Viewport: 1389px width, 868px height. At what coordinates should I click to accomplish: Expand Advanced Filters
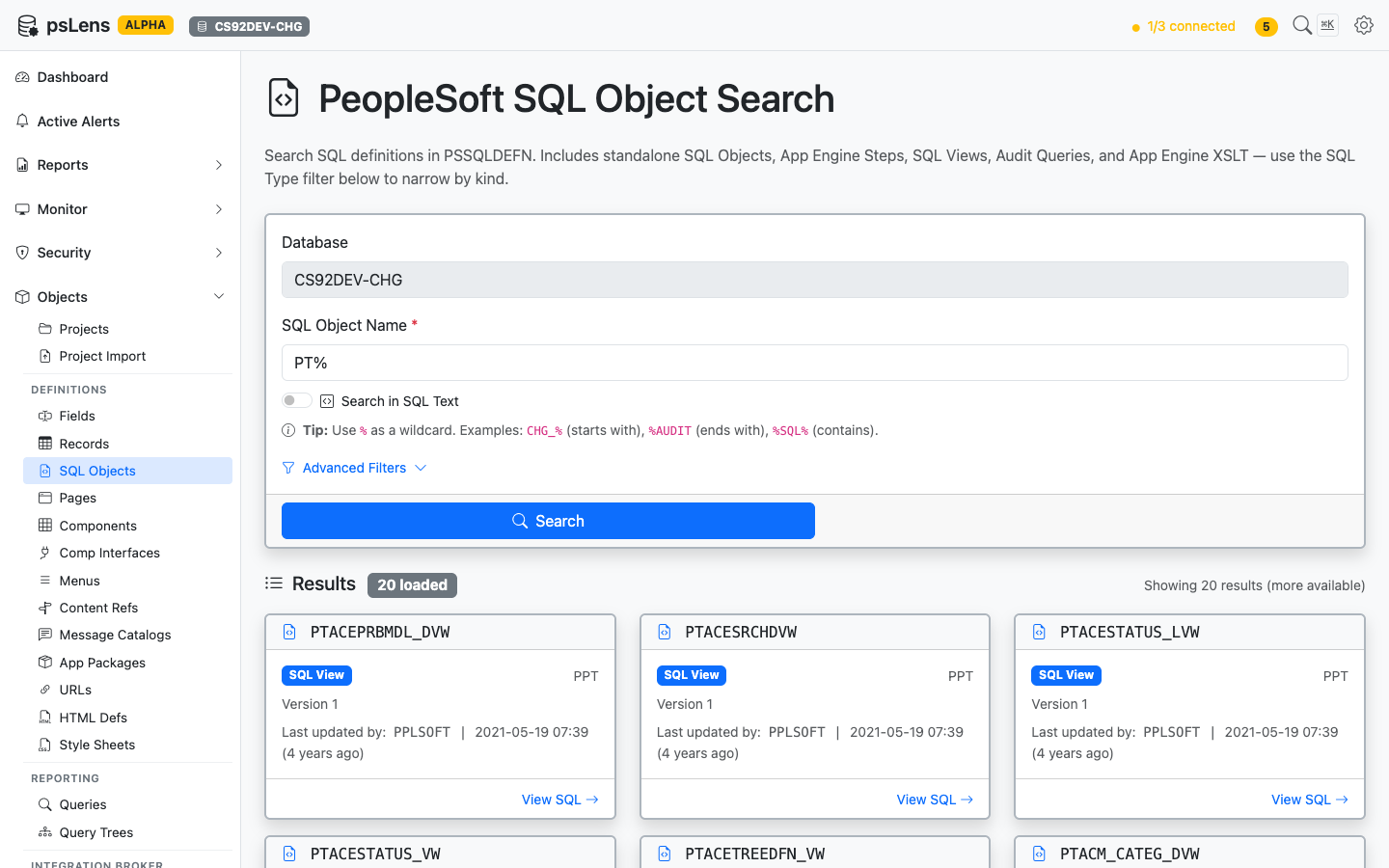[x=354, y=468]
